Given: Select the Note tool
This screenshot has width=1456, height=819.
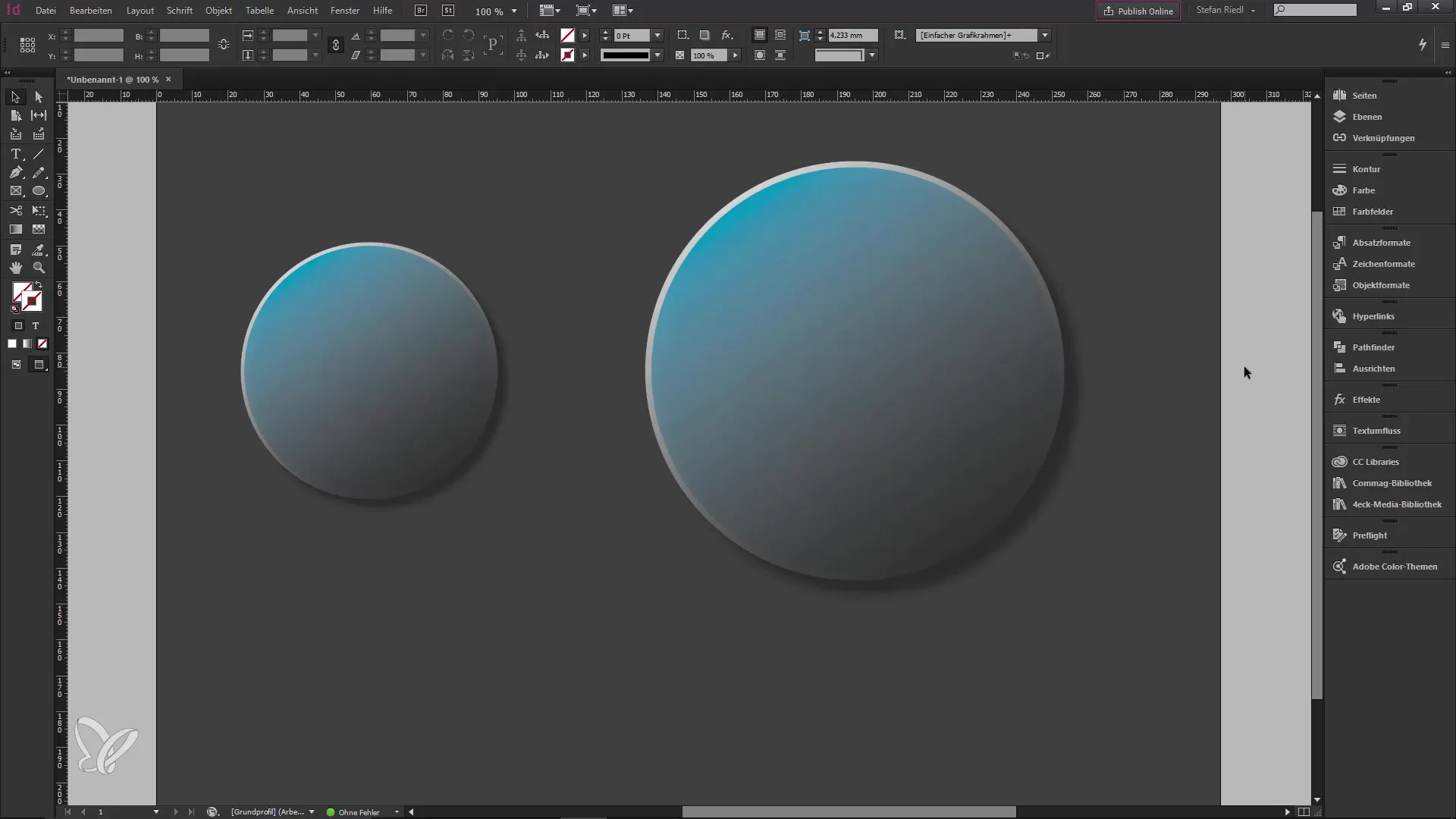Looking at the screenshot, I should tap(15, 249).
